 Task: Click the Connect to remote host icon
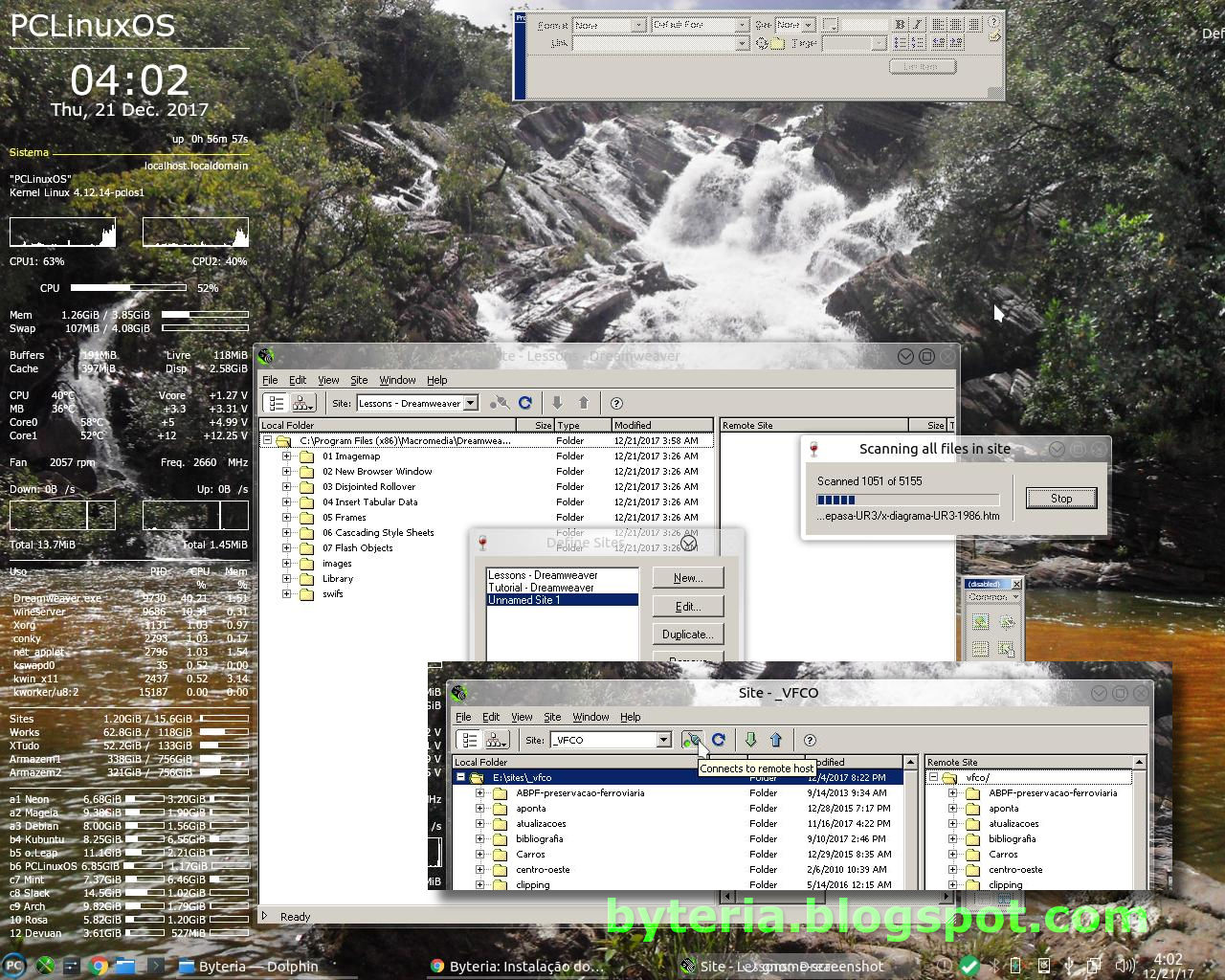pyautogui.click(x=691, y=740)
